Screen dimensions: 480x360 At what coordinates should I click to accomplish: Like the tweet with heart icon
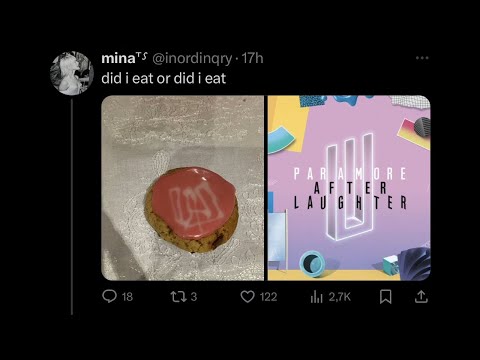click(247, 296)
